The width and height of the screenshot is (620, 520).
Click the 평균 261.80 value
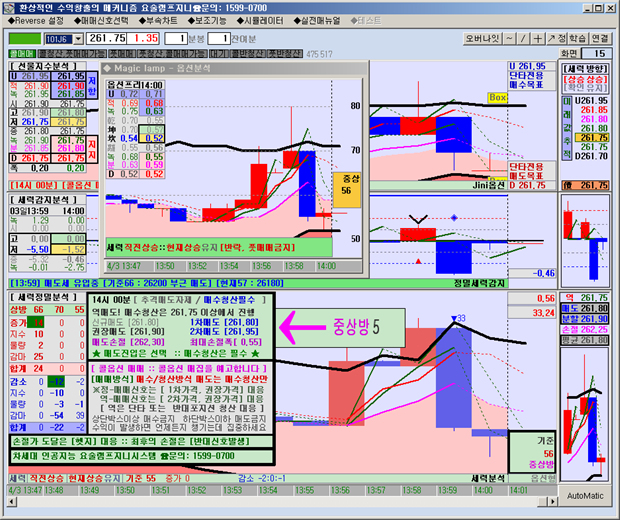pyautogui.click(x=584, y=340)
